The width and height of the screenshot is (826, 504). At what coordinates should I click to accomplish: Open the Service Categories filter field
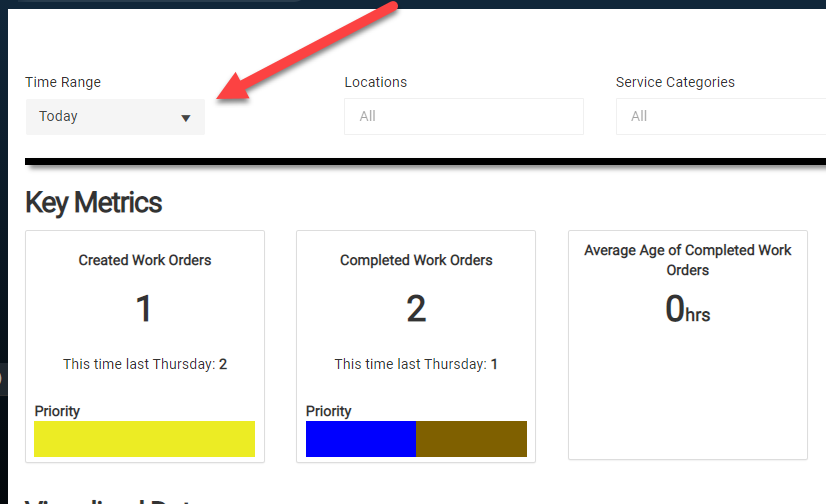[x=720, y=117]
